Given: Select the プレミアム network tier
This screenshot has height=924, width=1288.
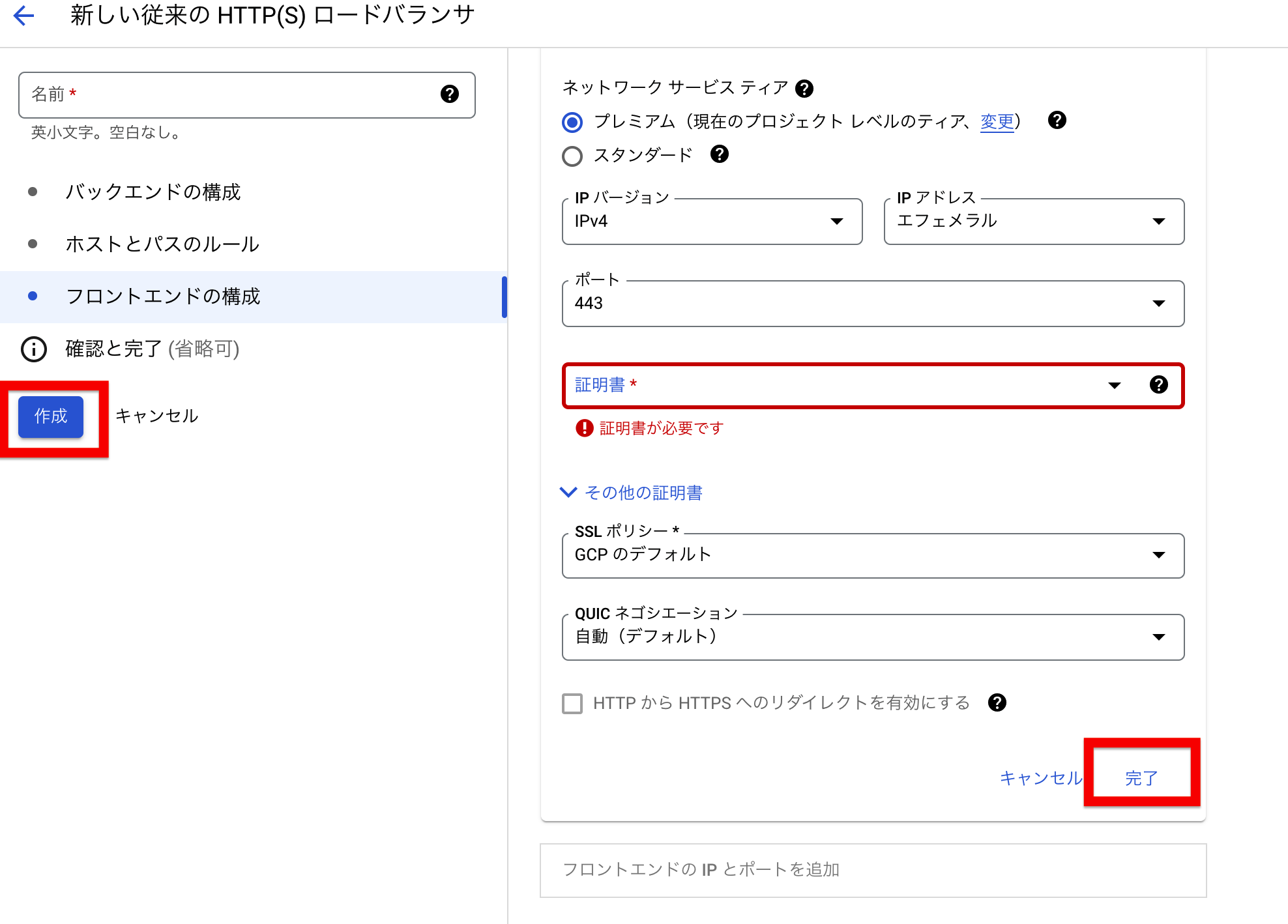Looking at the screenshot, I should [x=572, y=122].
